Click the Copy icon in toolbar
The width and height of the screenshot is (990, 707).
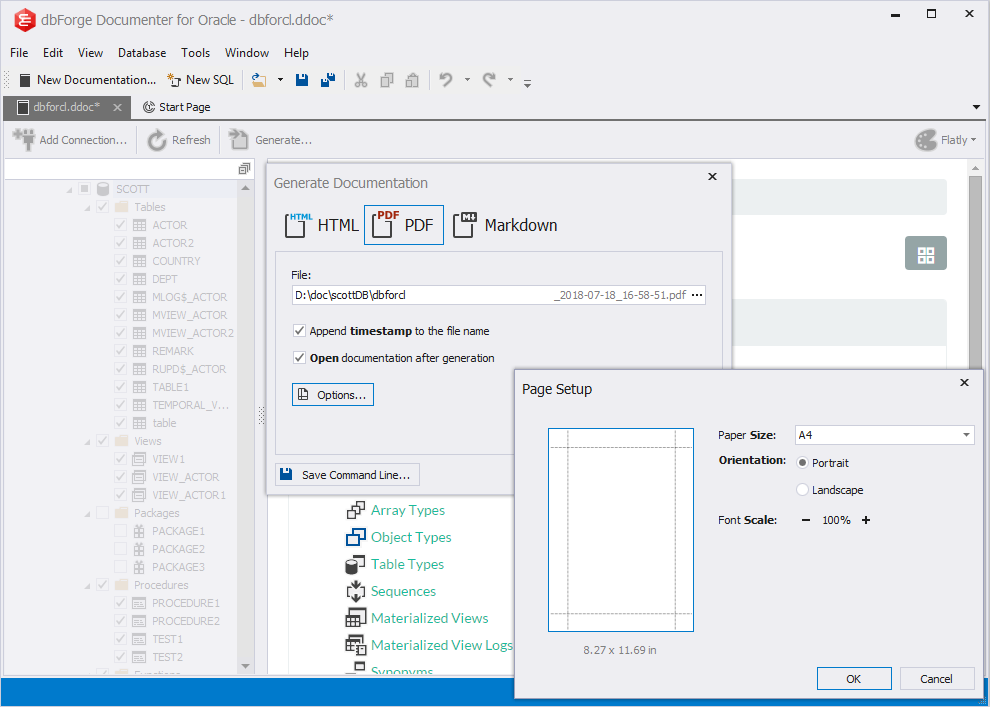coord(386,80)
